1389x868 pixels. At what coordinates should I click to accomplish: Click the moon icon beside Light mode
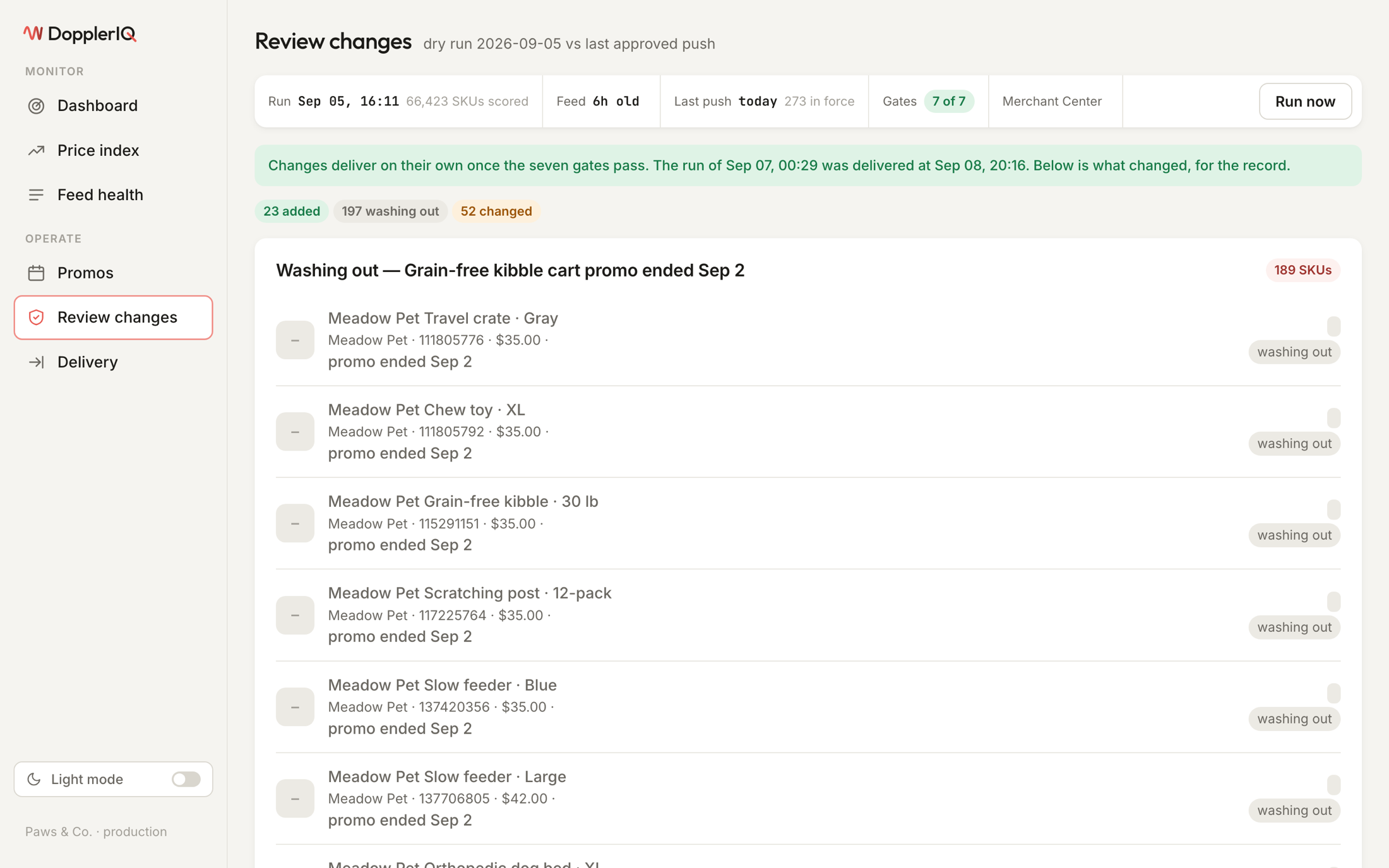(34, 779)
